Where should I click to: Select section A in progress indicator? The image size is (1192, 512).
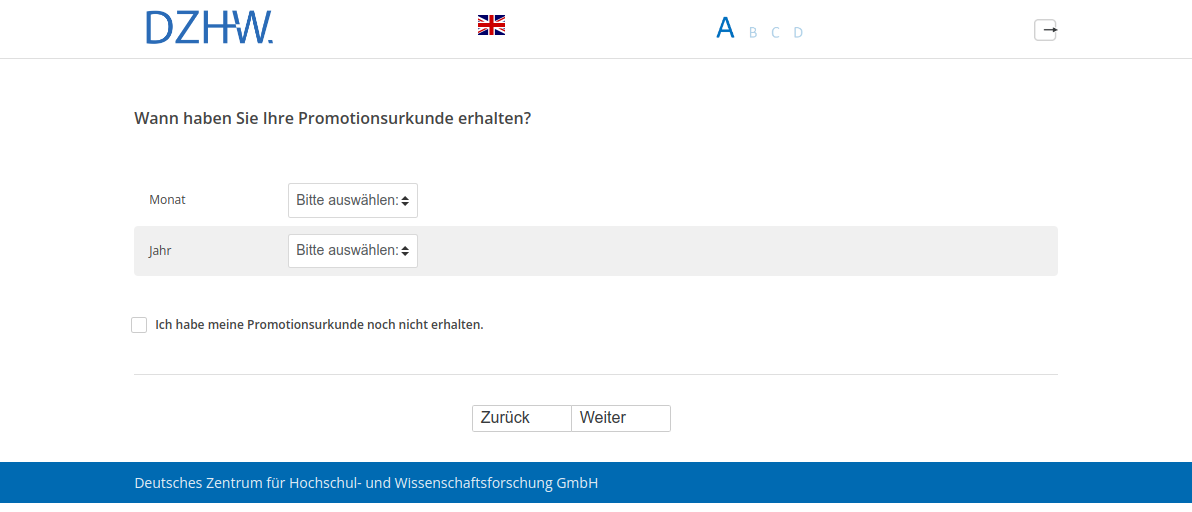pyautogui.click(x=725, y=28)
